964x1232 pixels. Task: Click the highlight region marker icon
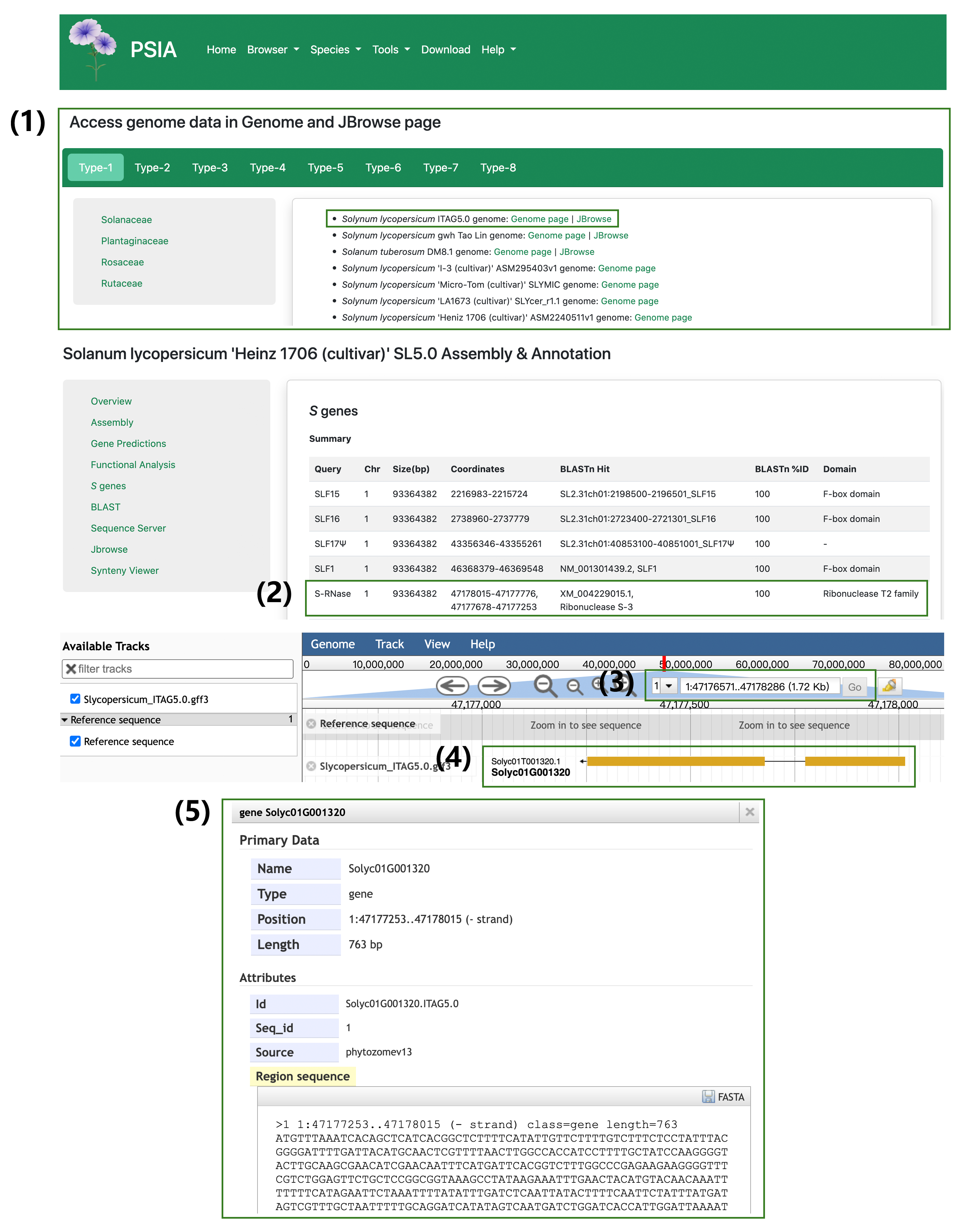(x=889, y=686)
